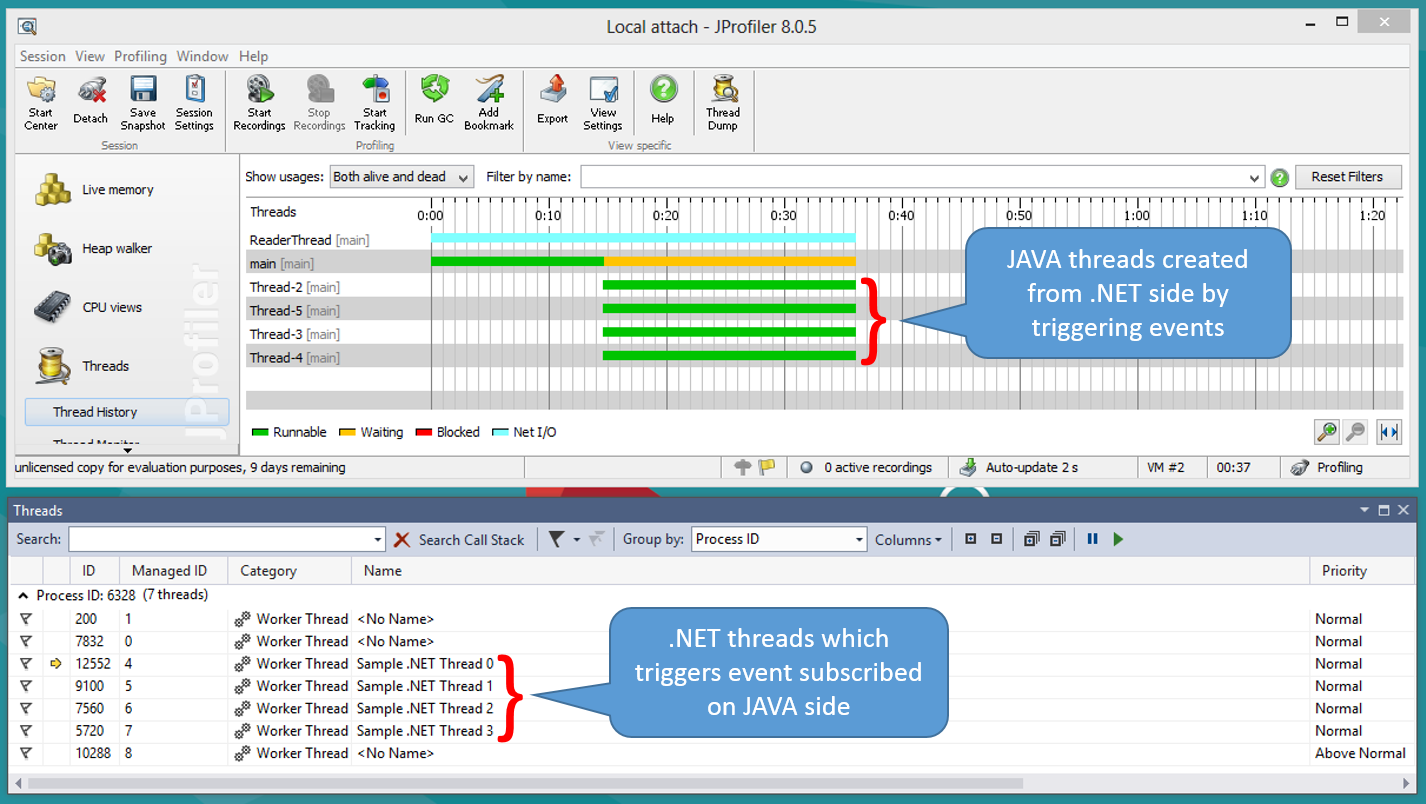Open the Start Center
This screenshot has width=1426, height=804.
[41, 103]
